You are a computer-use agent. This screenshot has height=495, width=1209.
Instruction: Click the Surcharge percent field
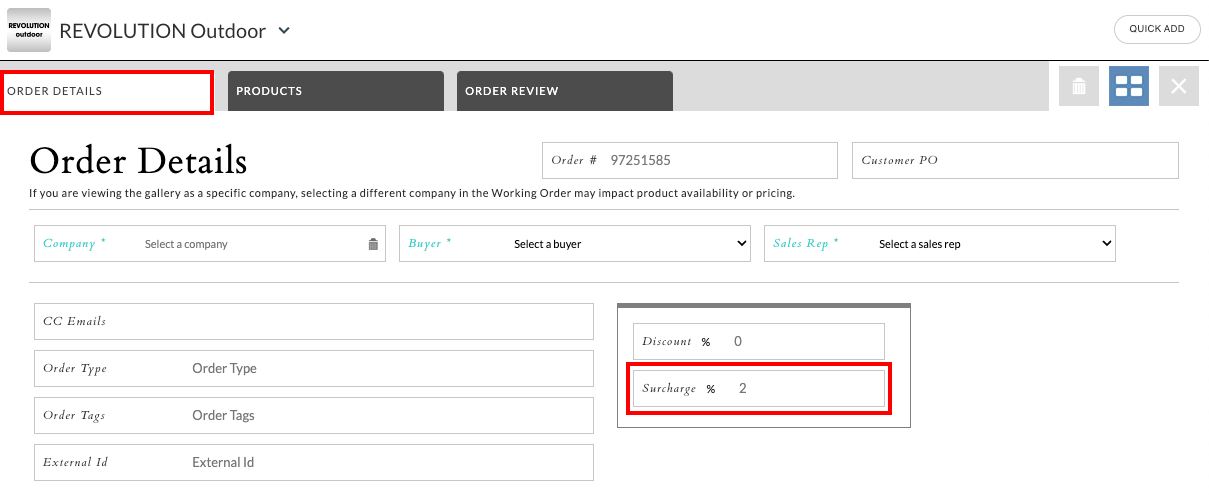click(759, 388)
